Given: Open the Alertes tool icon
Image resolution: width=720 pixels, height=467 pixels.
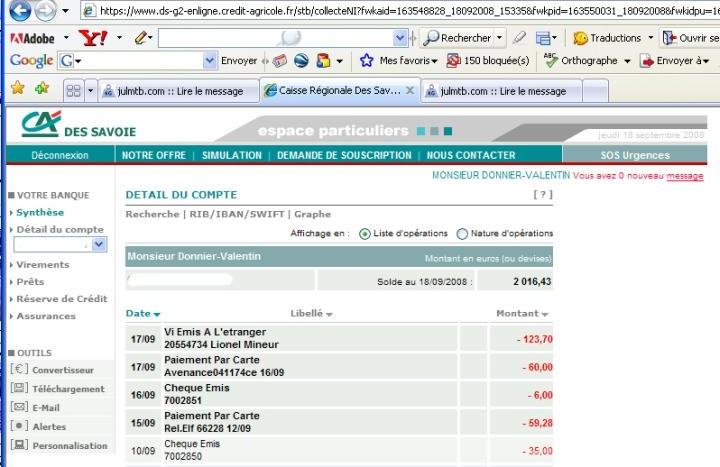Looking at the screenshot, I should point(19,426).
